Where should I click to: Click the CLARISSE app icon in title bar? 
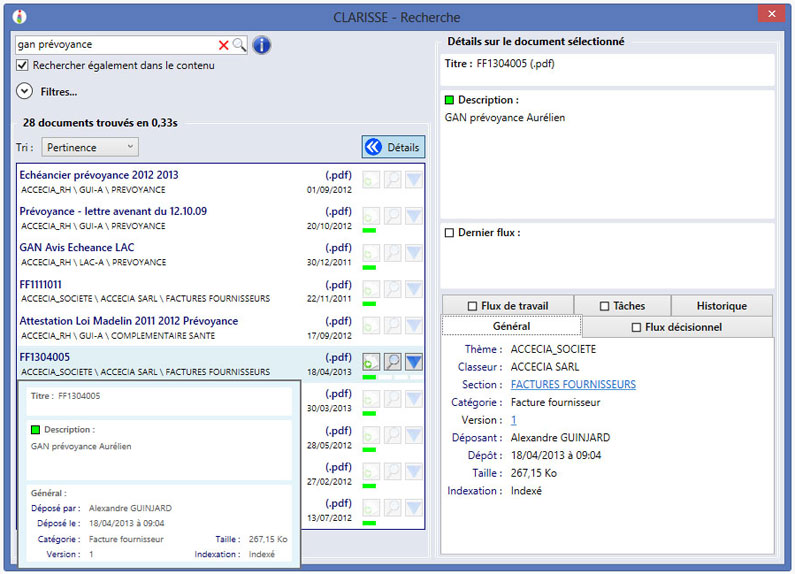[18, 16]
